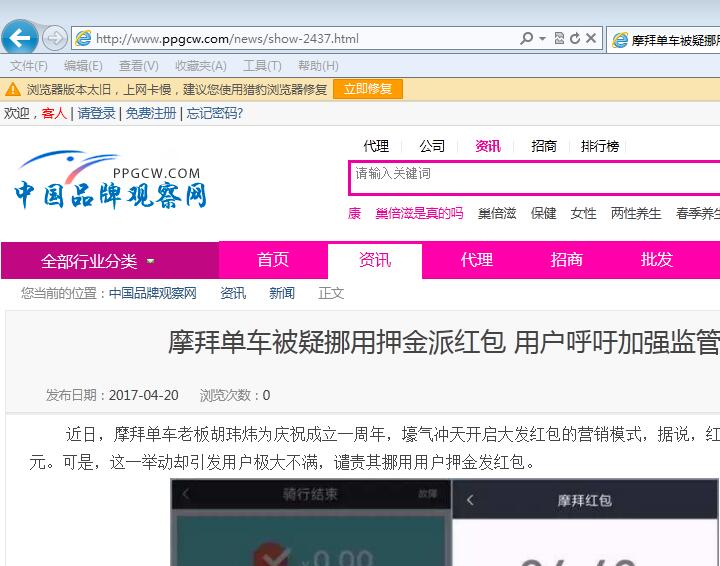Click the 巢倍滋是真的吗 hot keyword link

click(x=419, y=213)
